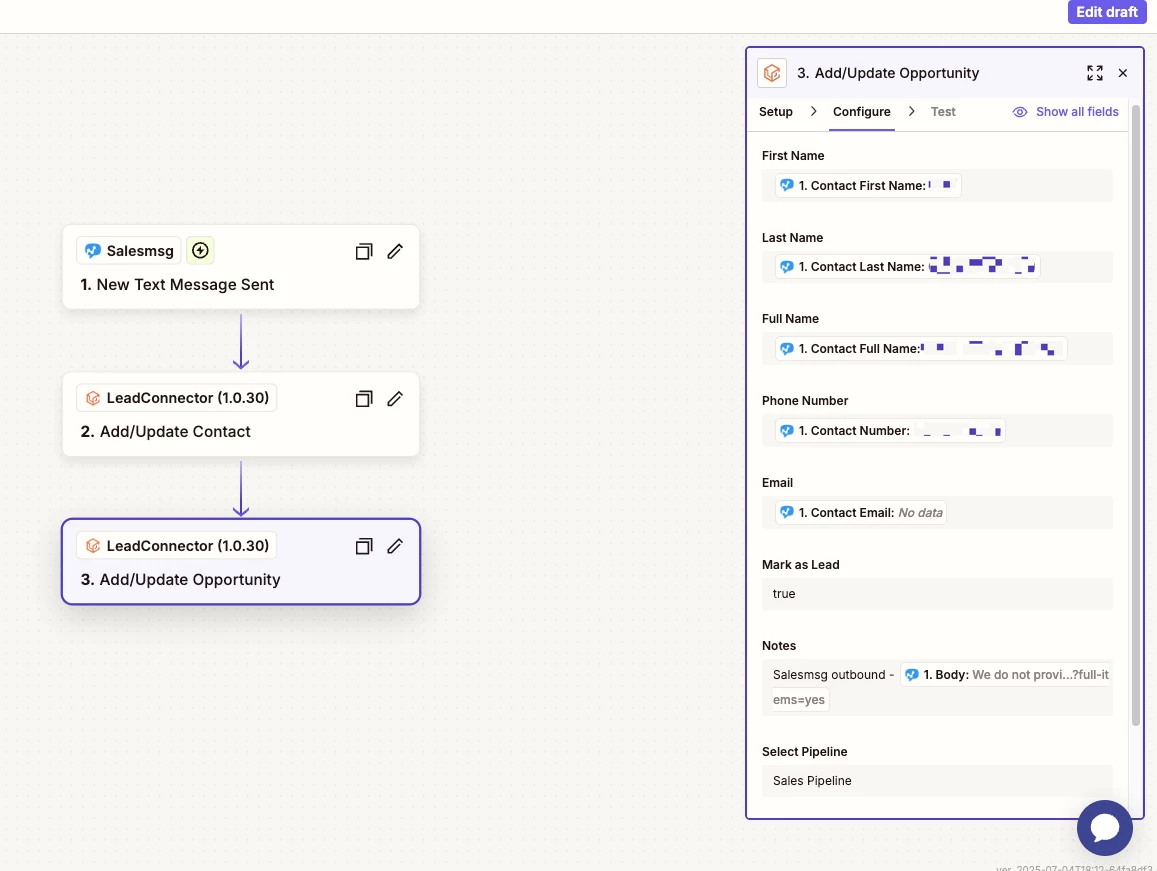The width and height of the screenshot is (1157, 871).
Task: Click LeadConnector icon in Add/Update Opportunity step
Action: pos(92,545)
